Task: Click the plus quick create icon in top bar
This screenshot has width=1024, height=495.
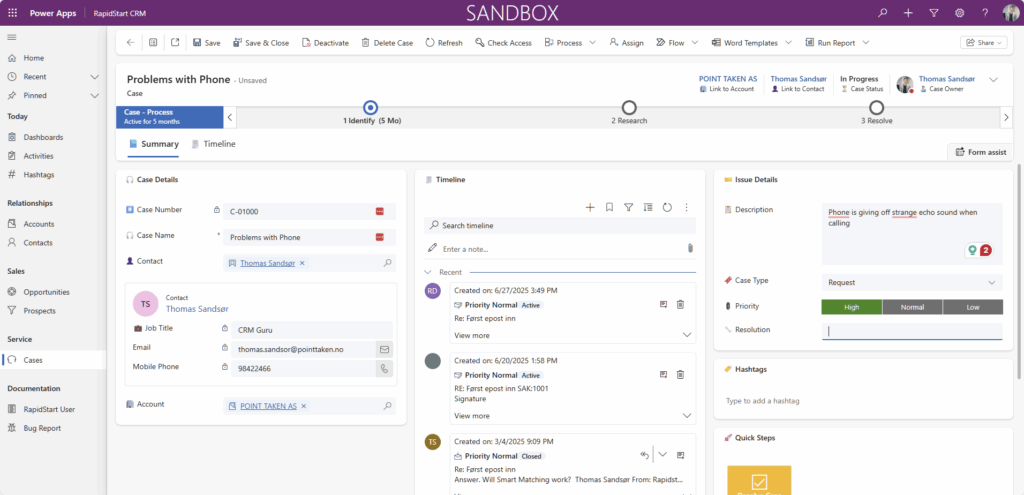Action: pyautogui.click(x=908, y=13)
